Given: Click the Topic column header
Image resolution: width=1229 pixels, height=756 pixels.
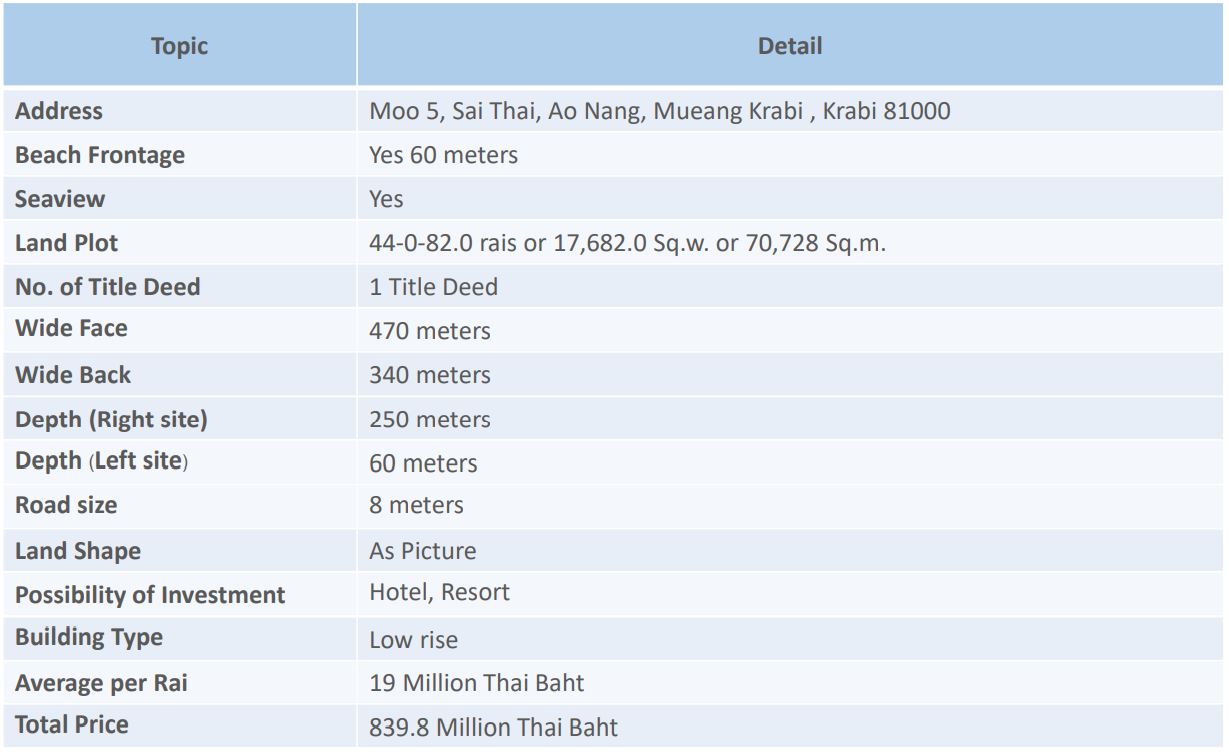Looking at the screenshot, I should [179, 45].
